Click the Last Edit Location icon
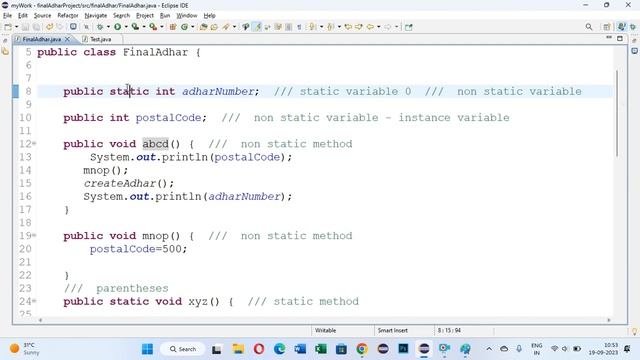640x360 pixels. [348, 27]
